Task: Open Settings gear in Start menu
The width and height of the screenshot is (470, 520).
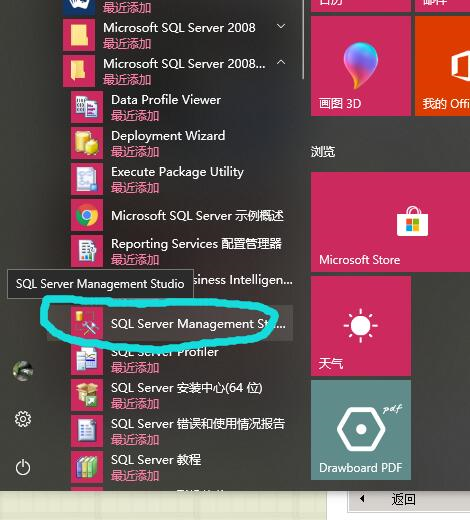Action: click(23, 419)
